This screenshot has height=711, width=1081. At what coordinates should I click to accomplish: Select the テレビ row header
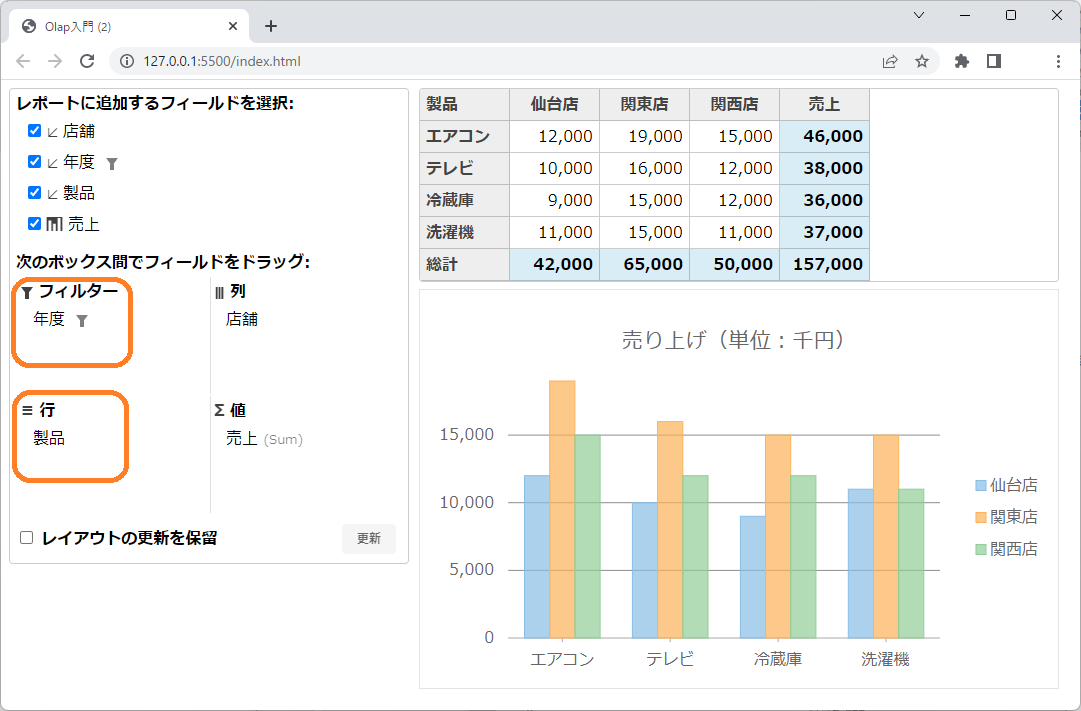click(465, 168)
